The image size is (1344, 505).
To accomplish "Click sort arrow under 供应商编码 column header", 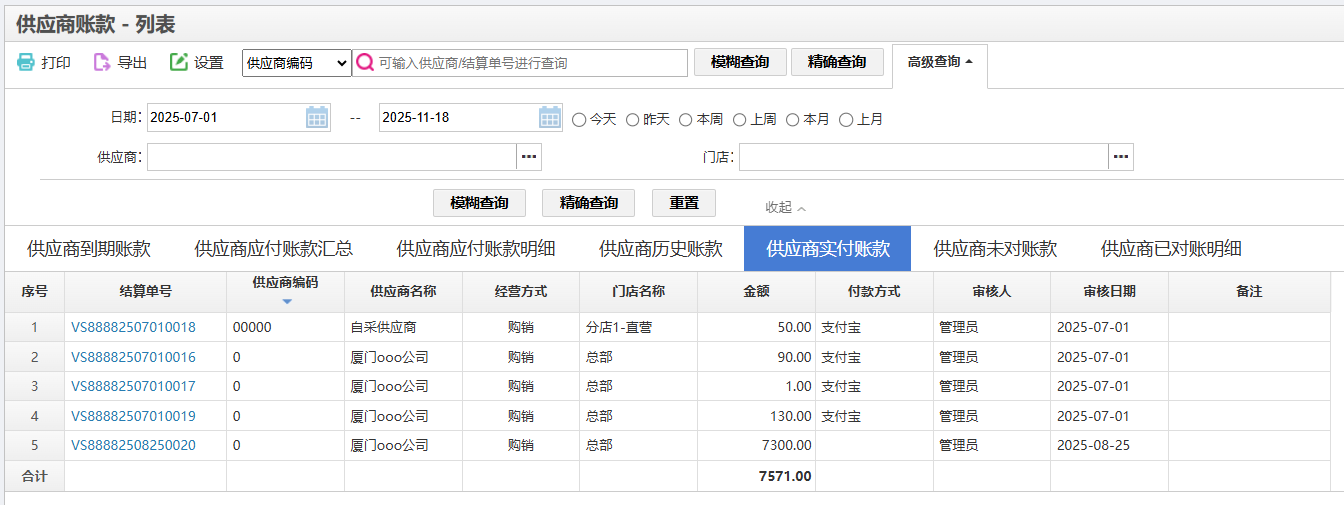I will (x=286, y=301).
